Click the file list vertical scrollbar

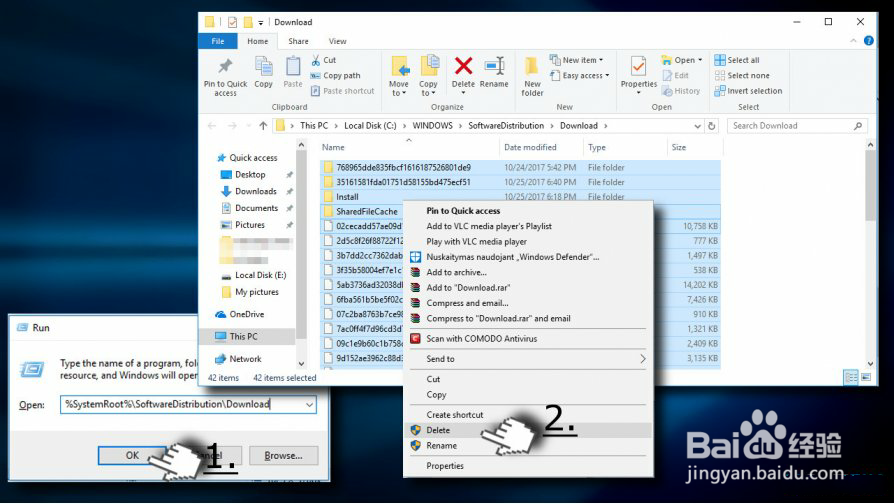870,254
